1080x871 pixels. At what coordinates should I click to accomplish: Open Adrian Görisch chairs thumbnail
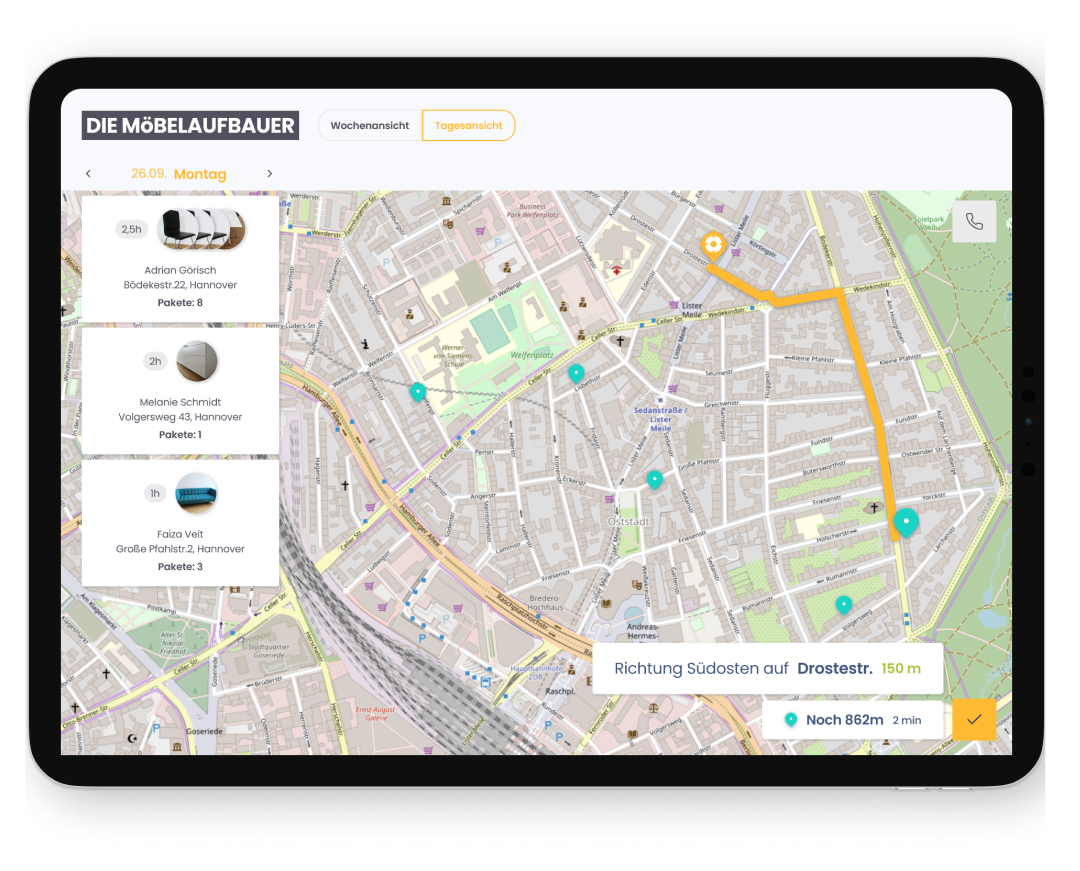coord(201,229)
